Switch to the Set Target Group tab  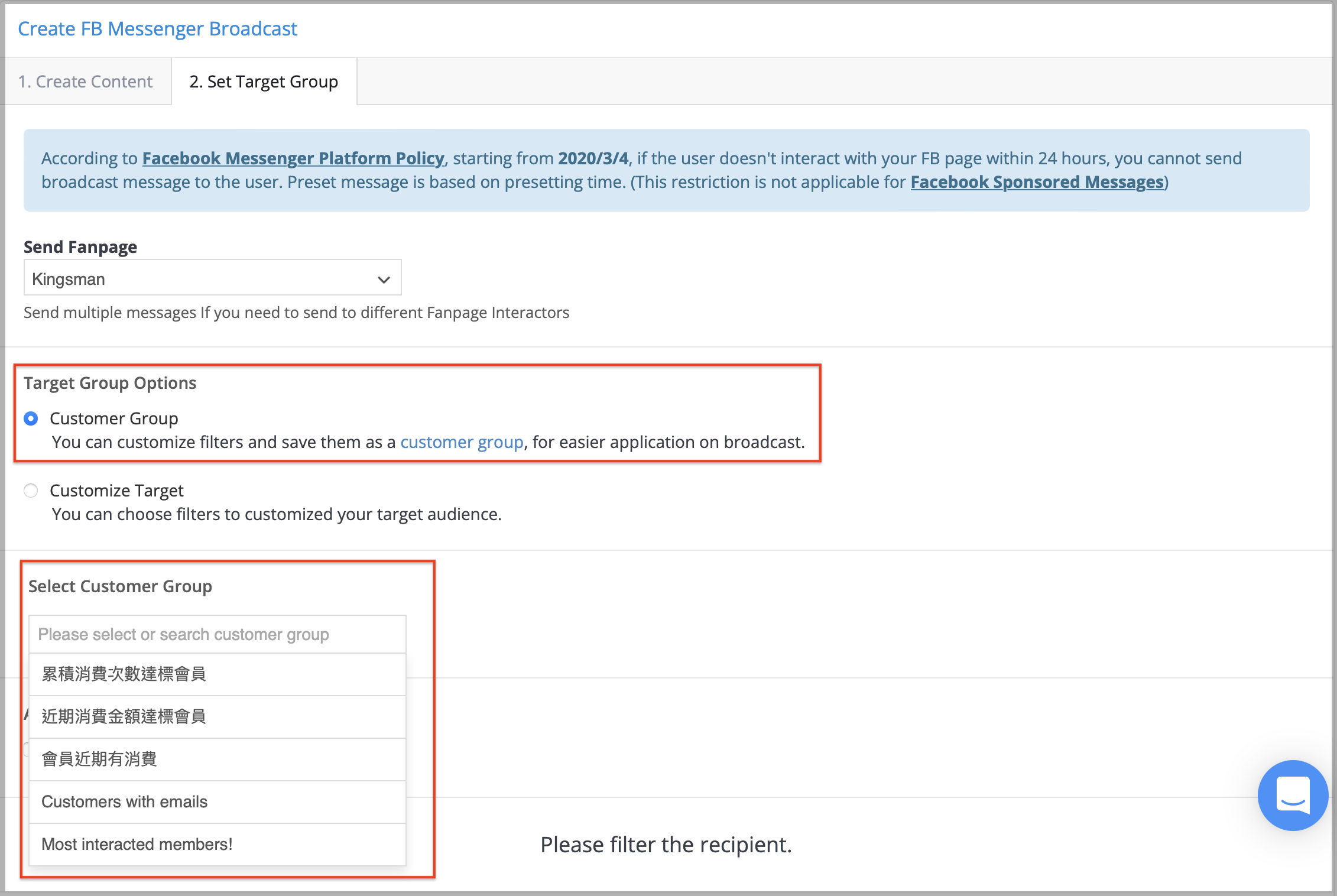[x=264, y=81]
